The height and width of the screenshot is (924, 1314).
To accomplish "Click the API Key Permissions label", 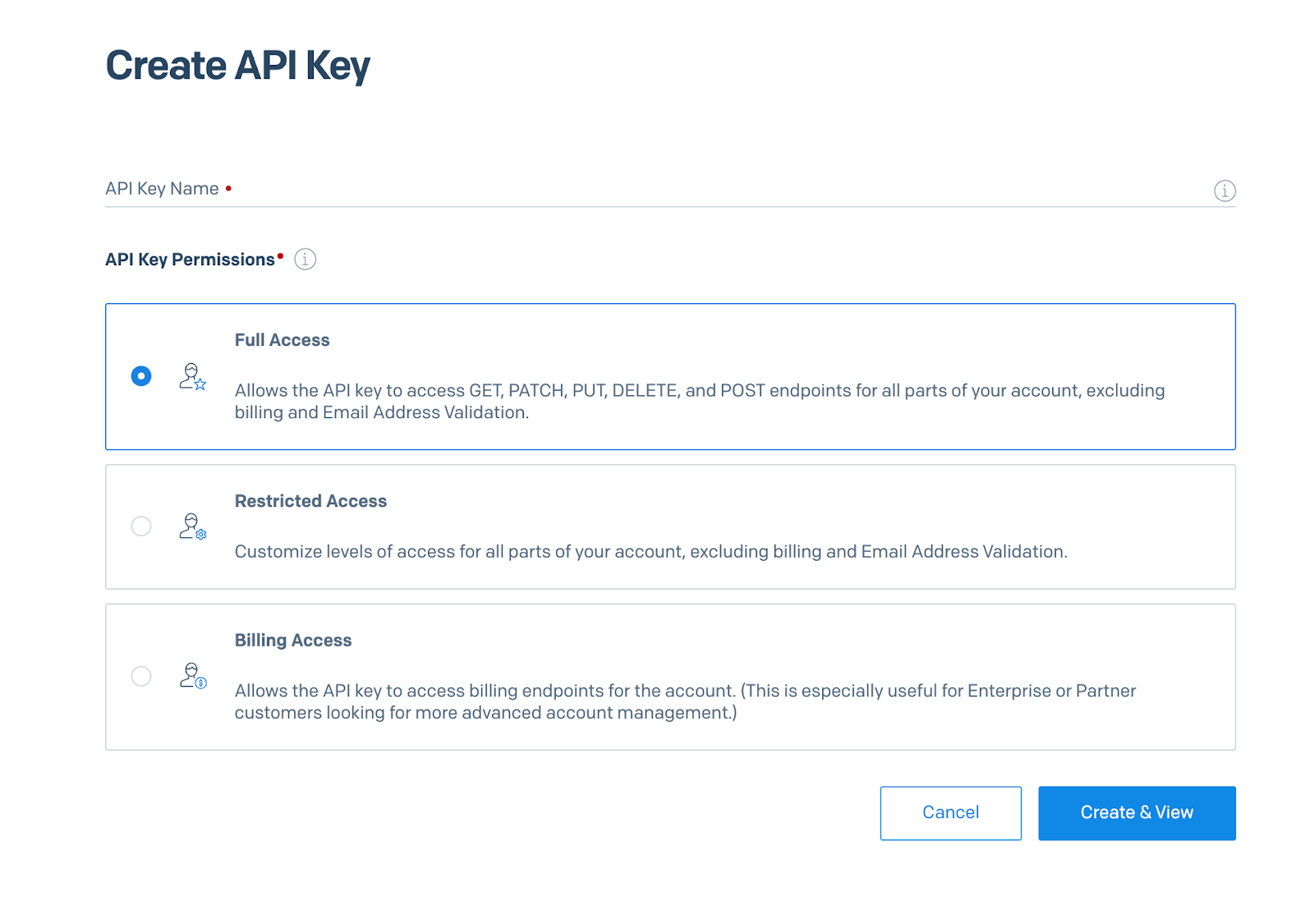I will 190,260.
